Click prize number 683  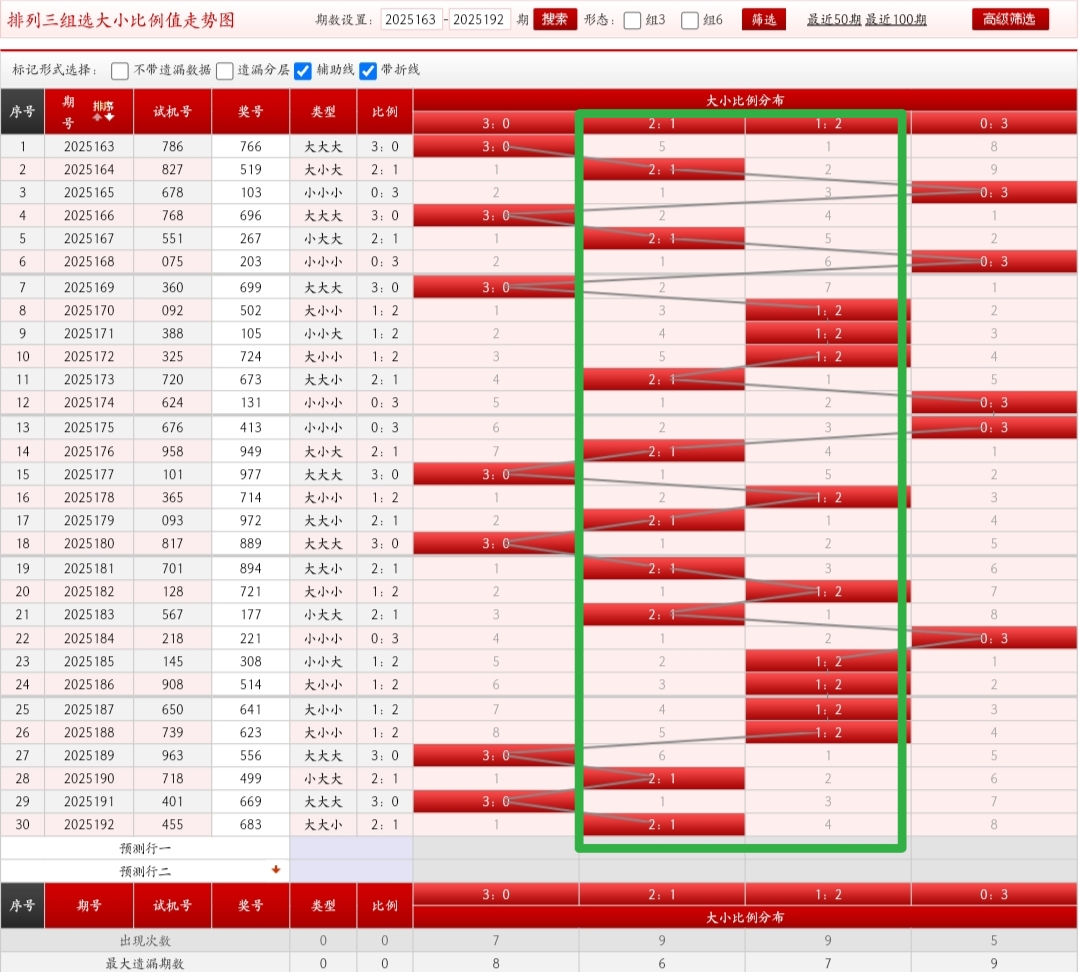click(251, 824)
